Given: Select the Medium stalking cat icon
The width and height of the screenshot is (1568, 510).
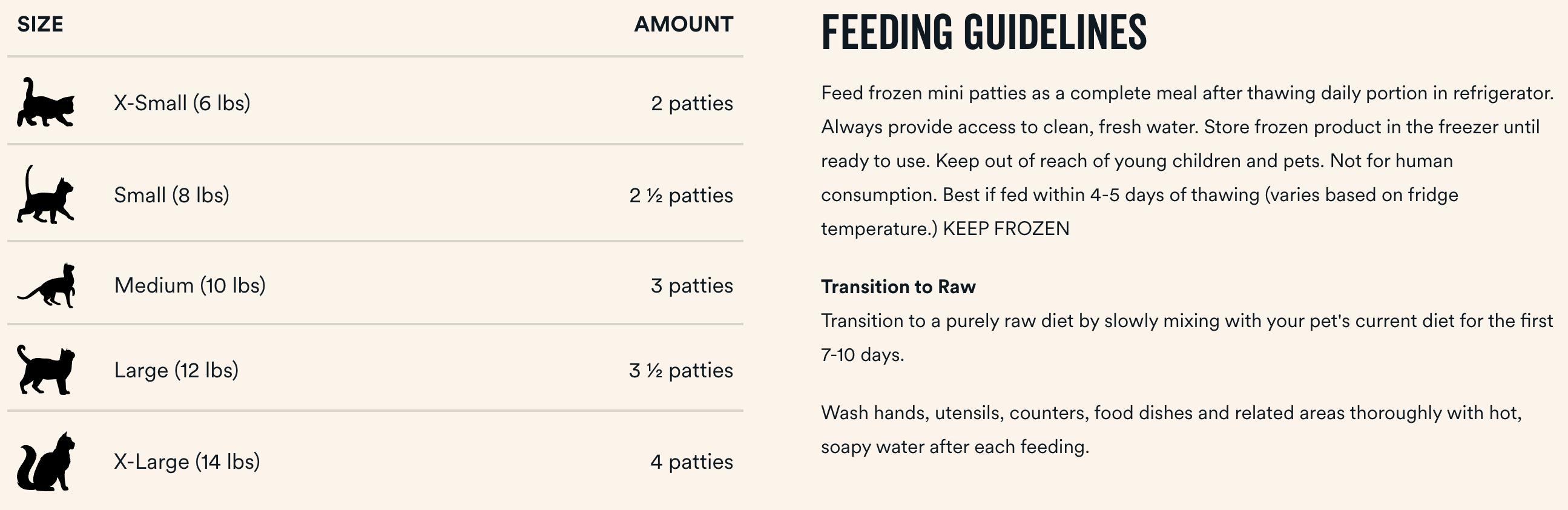Looking at the screenshot, I should click(x=46, y=285).
